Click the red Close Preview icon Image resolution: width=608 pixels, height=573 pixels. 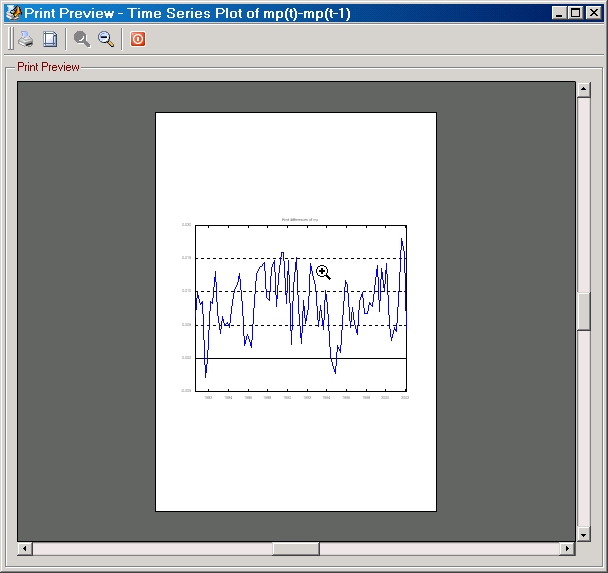coord(138,39)
